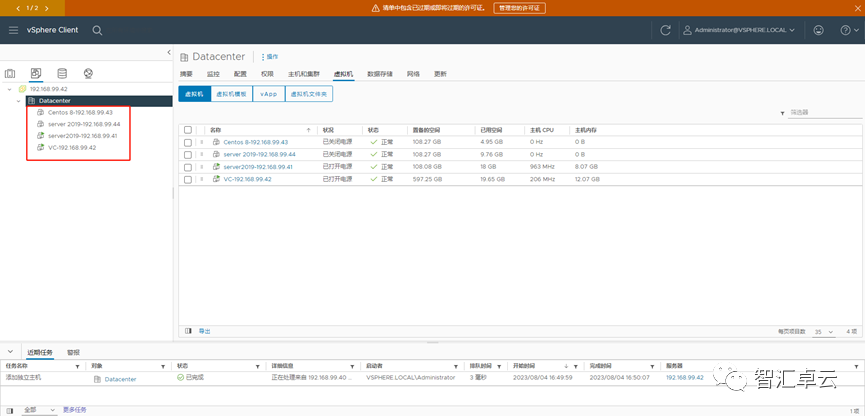Filter the 状态 column in tasks panel
The image size is (865, 416).
(258, 366)
